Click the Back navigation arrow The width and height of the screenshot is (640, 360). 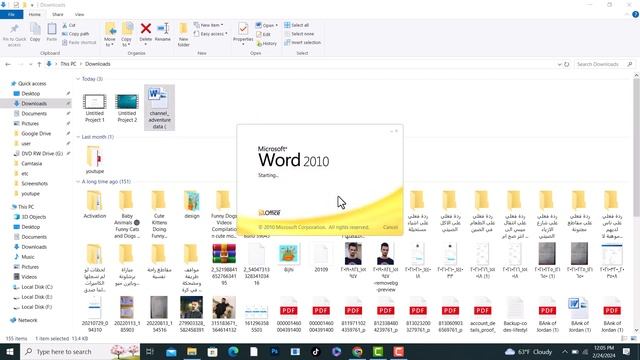(x=8, y=64)
